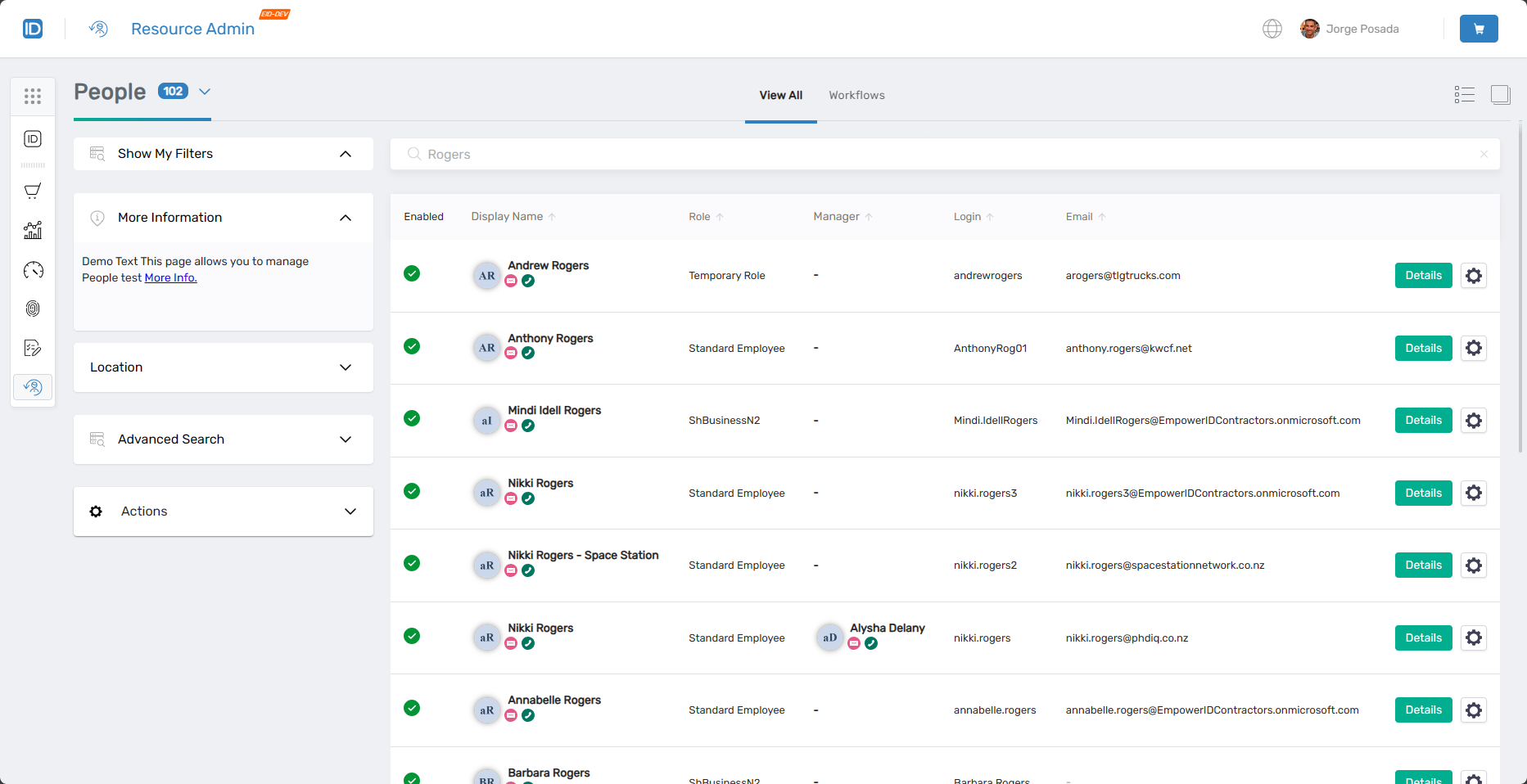Viewport: 1527px width, 784px height.
Task: Open the People heading dropdown chevron
Action: [205, 92]
